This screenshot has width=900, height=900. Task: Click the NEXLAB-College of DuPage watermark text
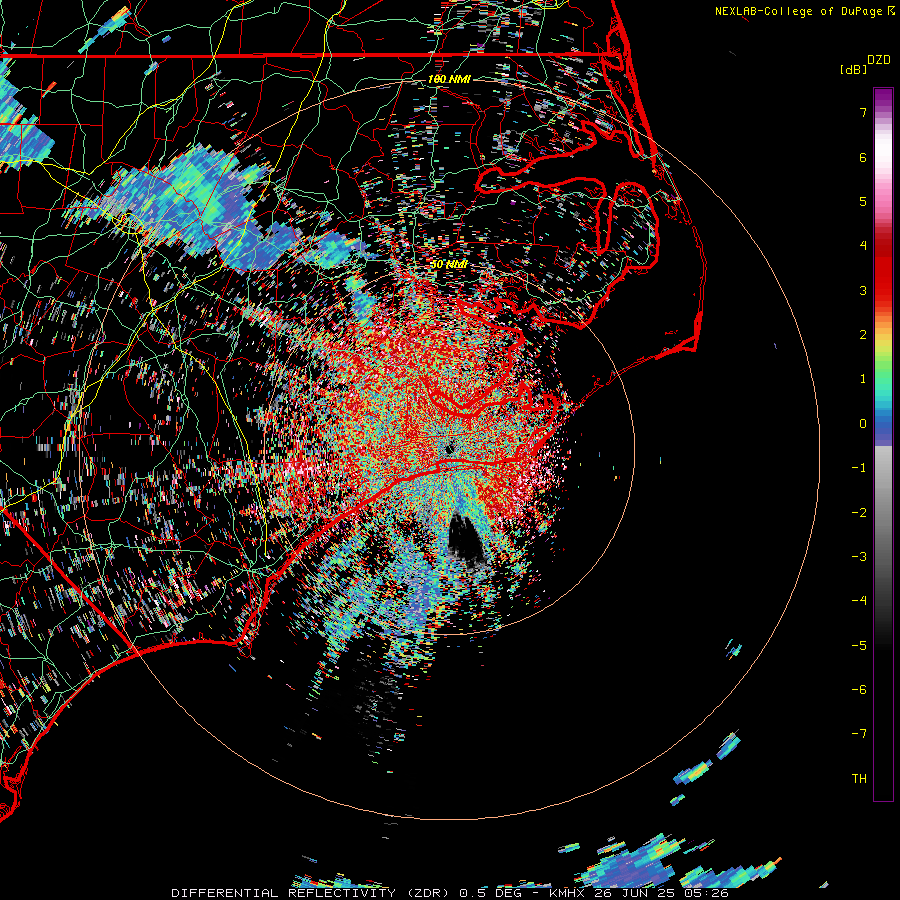pos(799,11)
